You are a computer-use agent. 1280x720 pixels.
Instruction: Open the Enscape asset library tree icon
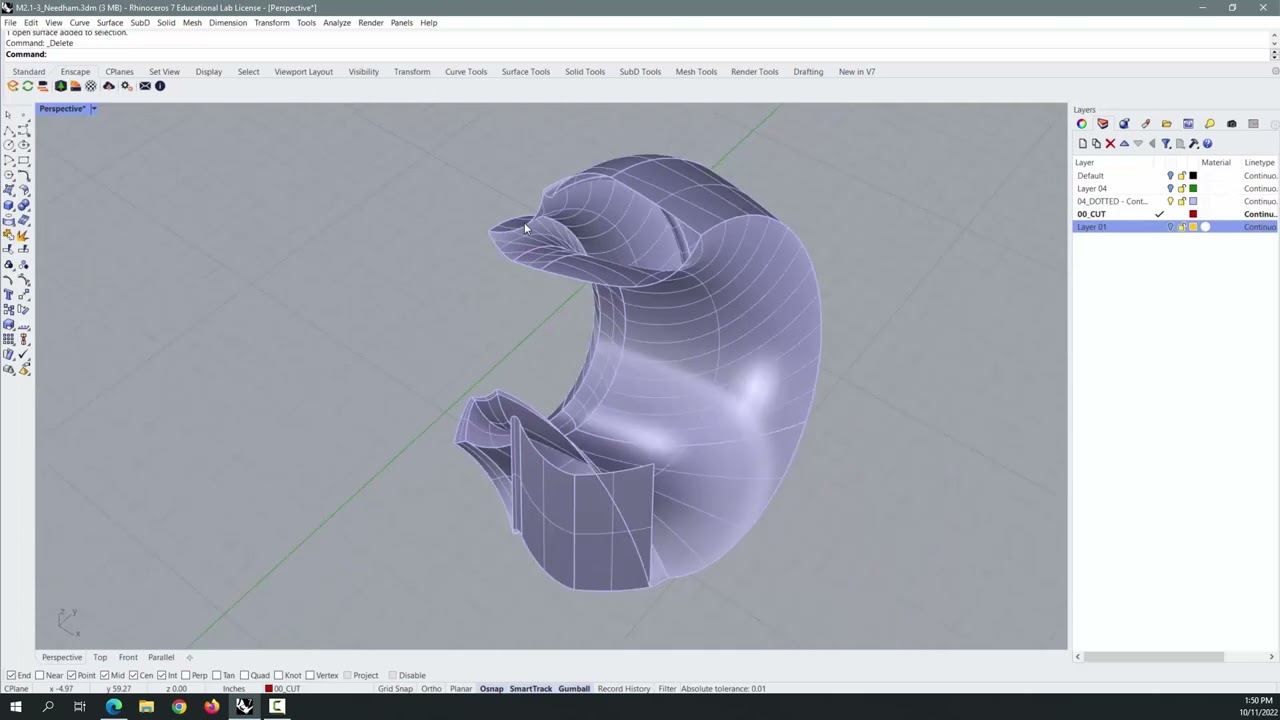point(61,86)
